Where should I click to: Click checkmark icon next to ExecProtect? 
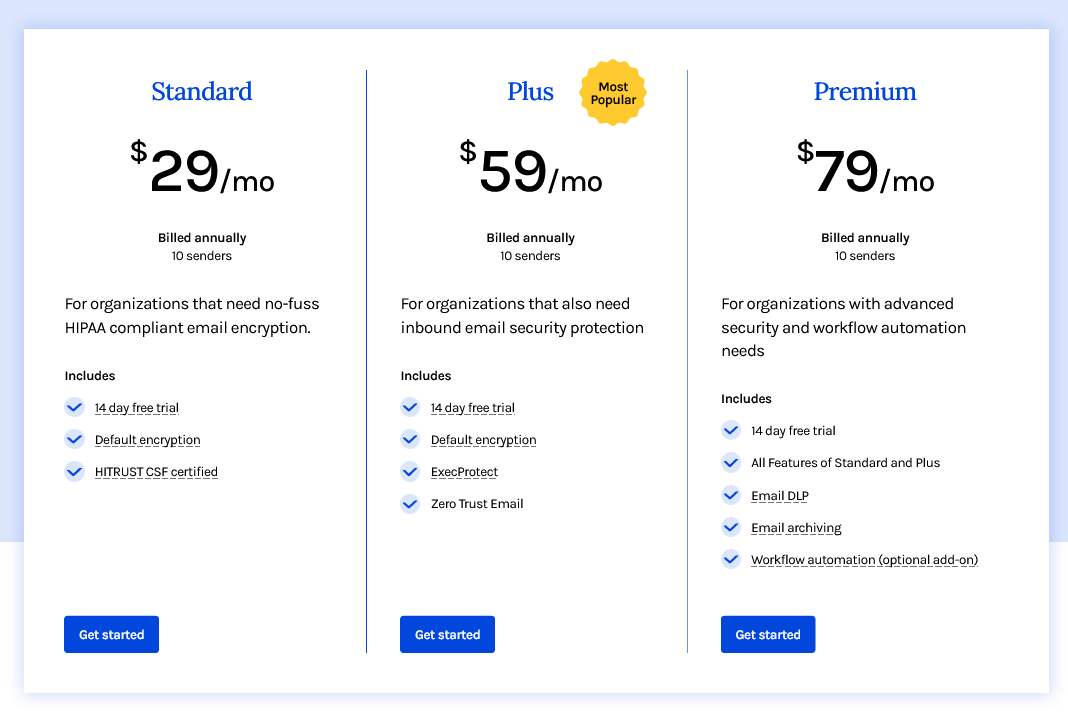(x=410, y=471)
